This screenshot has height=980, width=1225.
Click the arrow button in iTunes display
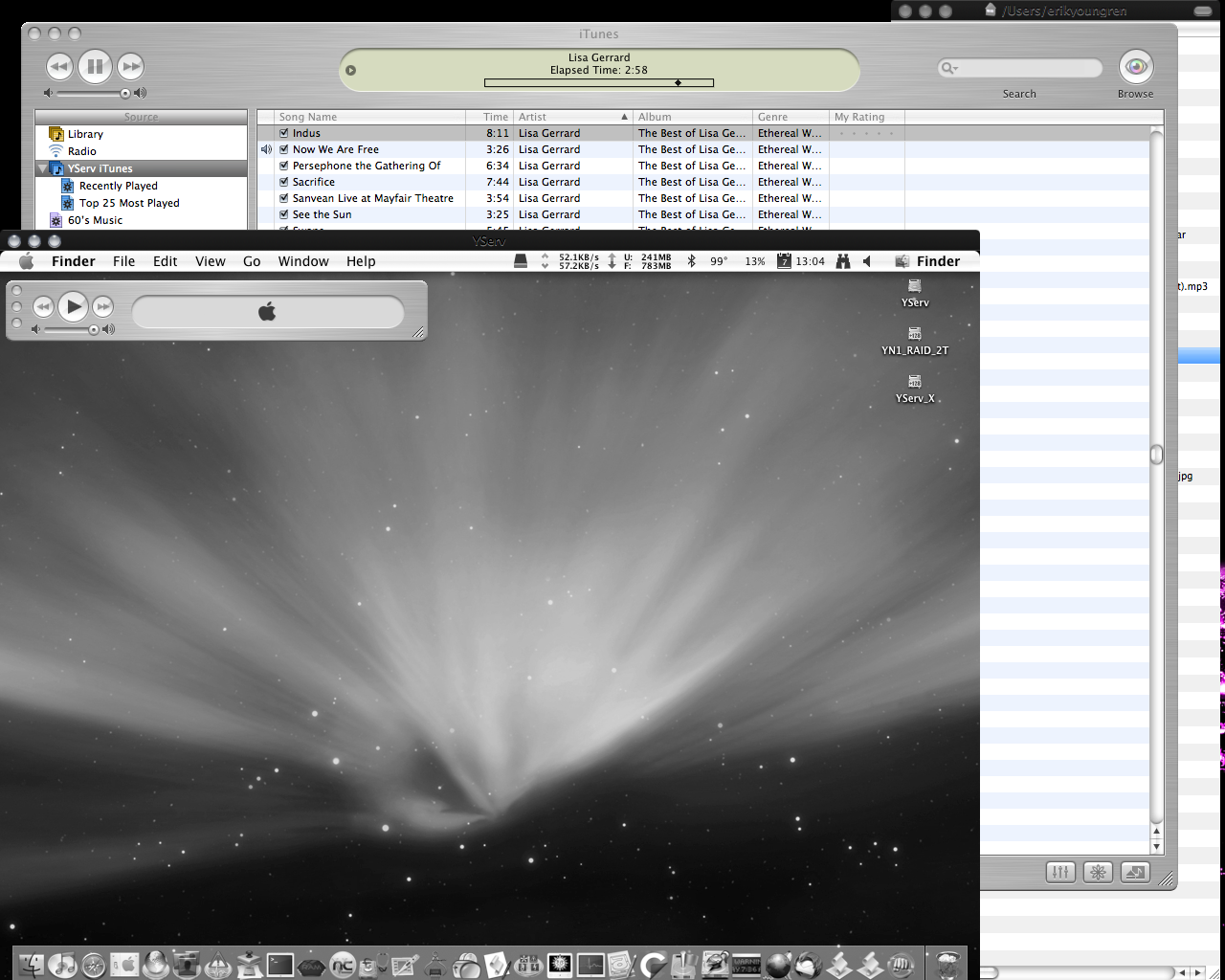pos(351,70)
